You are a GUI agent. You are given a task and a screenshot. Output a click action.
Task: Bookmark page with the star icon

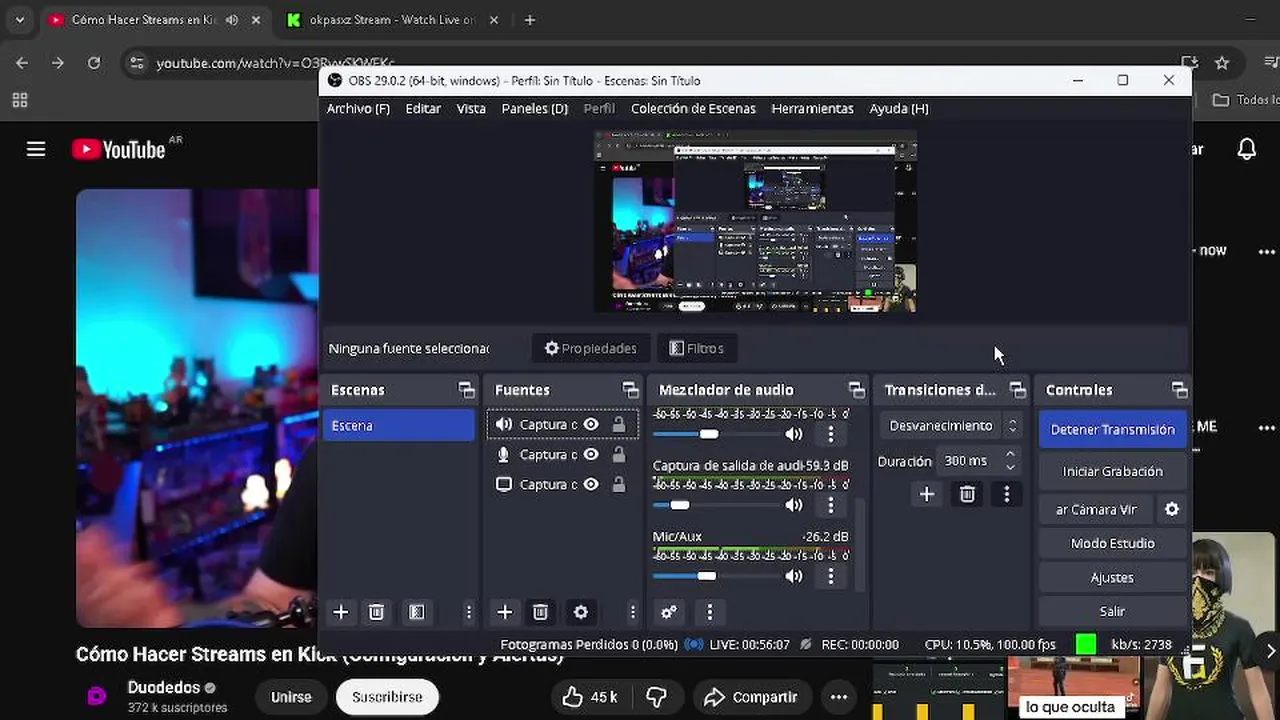coord(1222,63)
